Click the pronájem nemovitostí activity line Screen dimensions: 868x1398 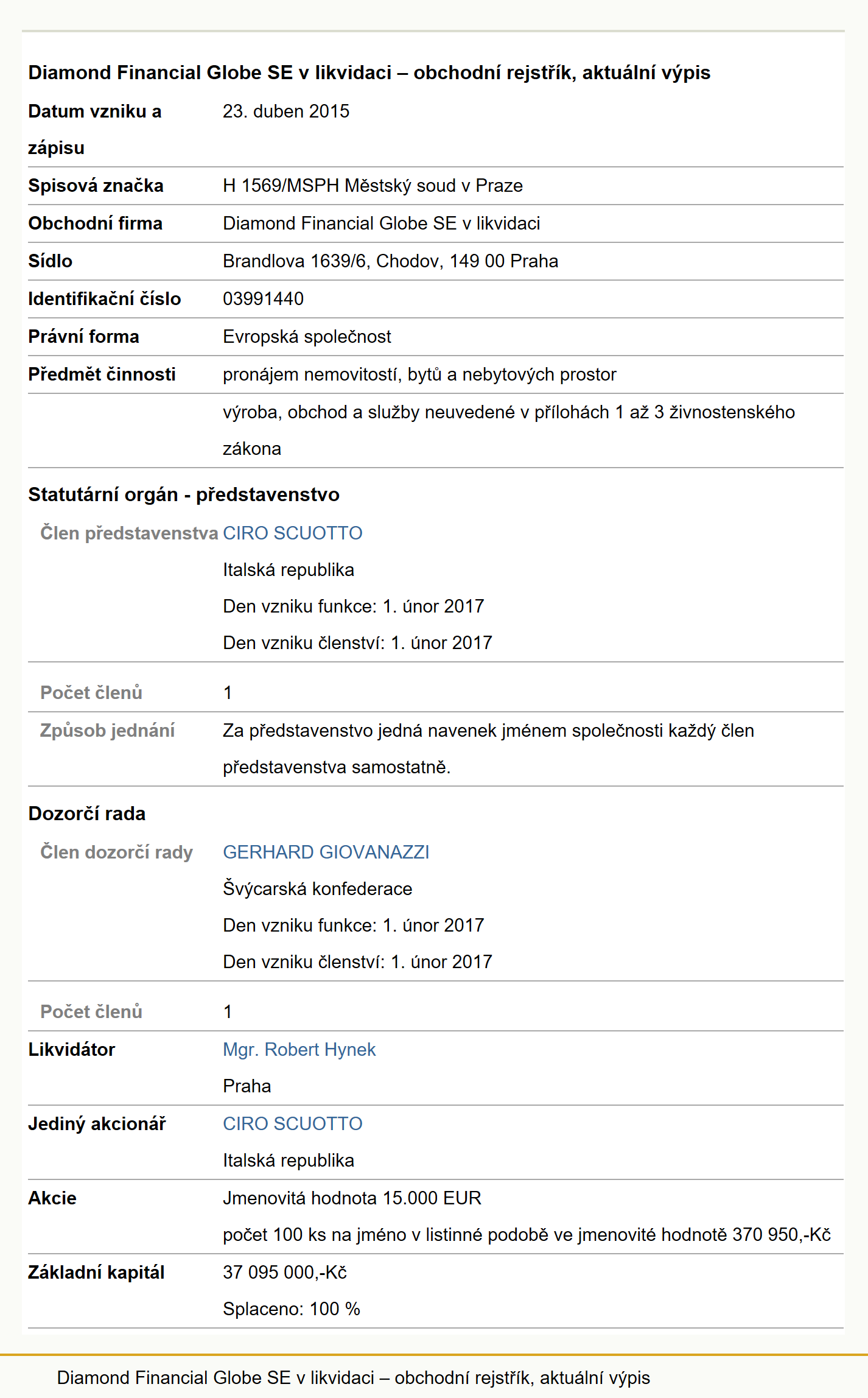pyautogui.click(x=419, y=374)
